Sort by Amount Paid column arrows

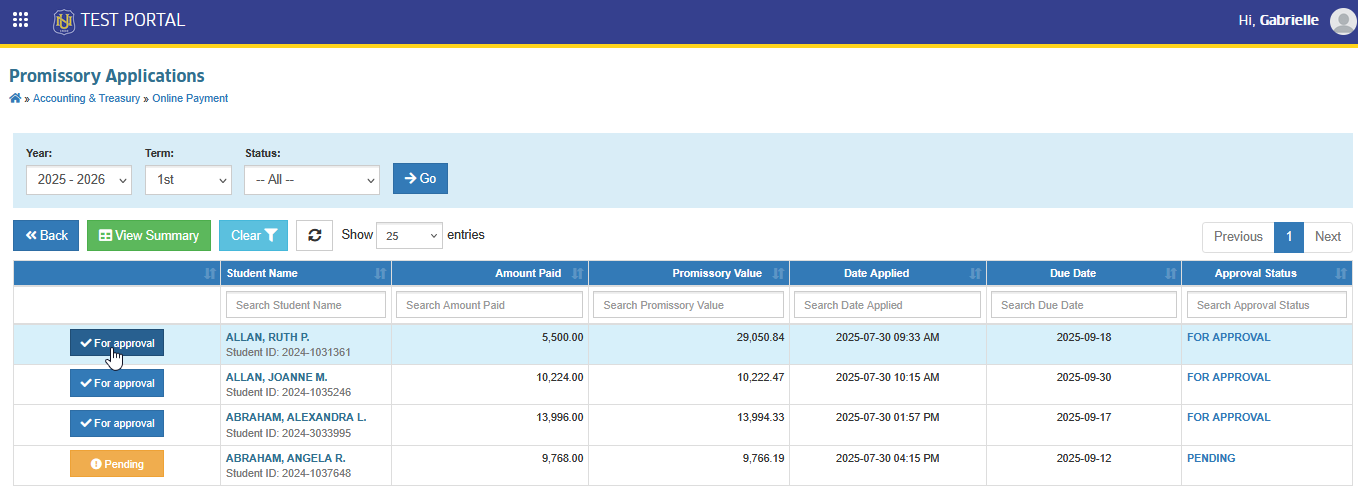[x=577, y=273]
